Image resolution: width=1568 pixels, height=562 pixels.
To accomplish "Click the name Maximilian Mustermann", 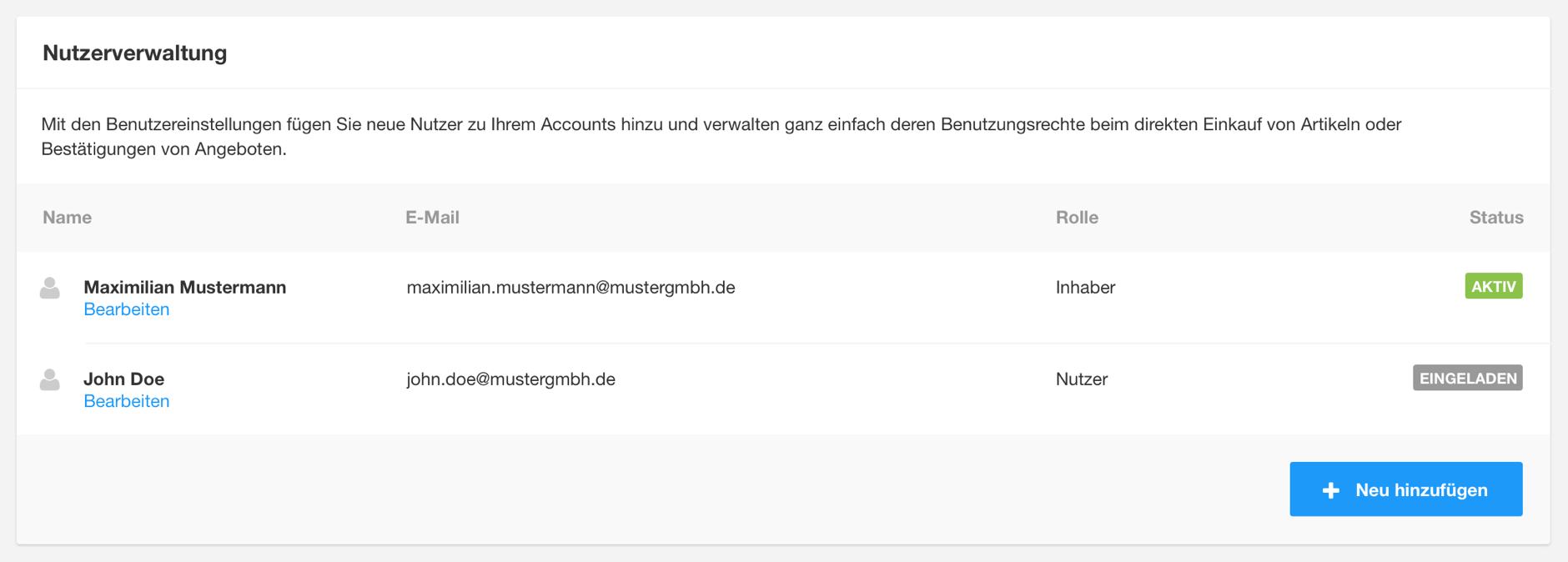I will pos(185,287).
